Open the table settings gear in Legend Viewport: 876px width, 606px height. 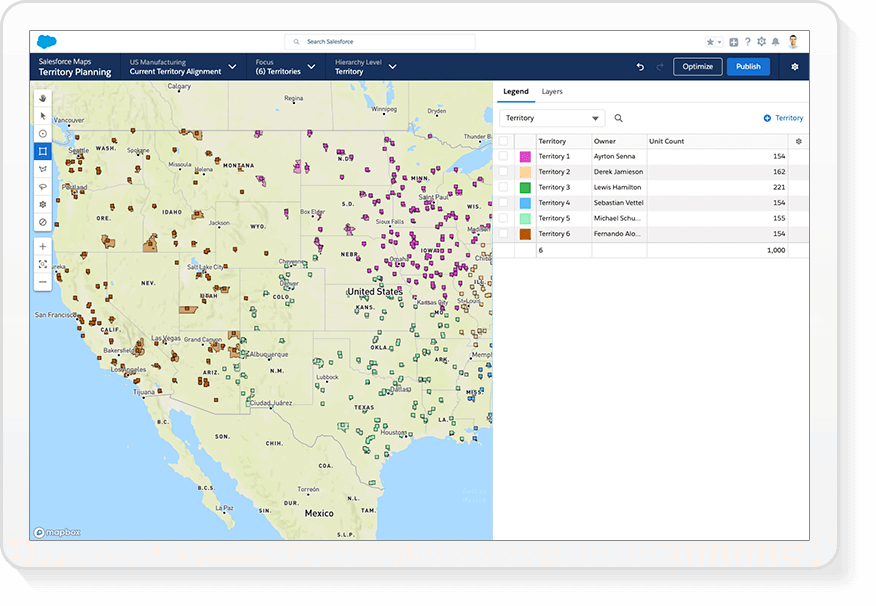(797, 141)
